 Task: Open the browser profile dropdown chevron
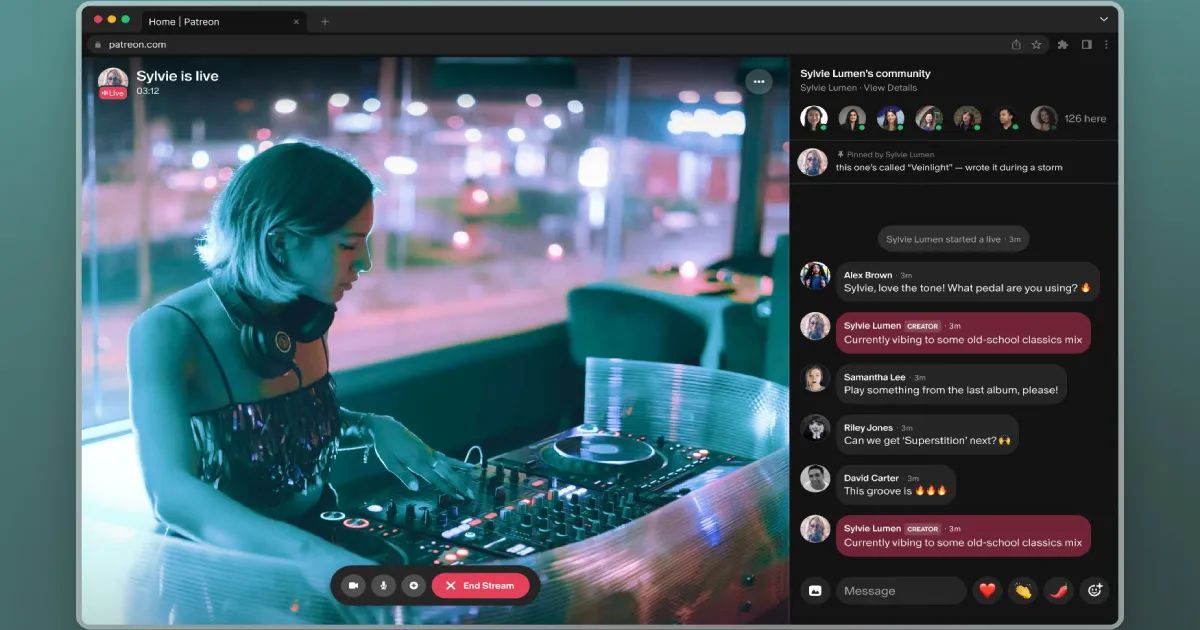point(1103,19)
